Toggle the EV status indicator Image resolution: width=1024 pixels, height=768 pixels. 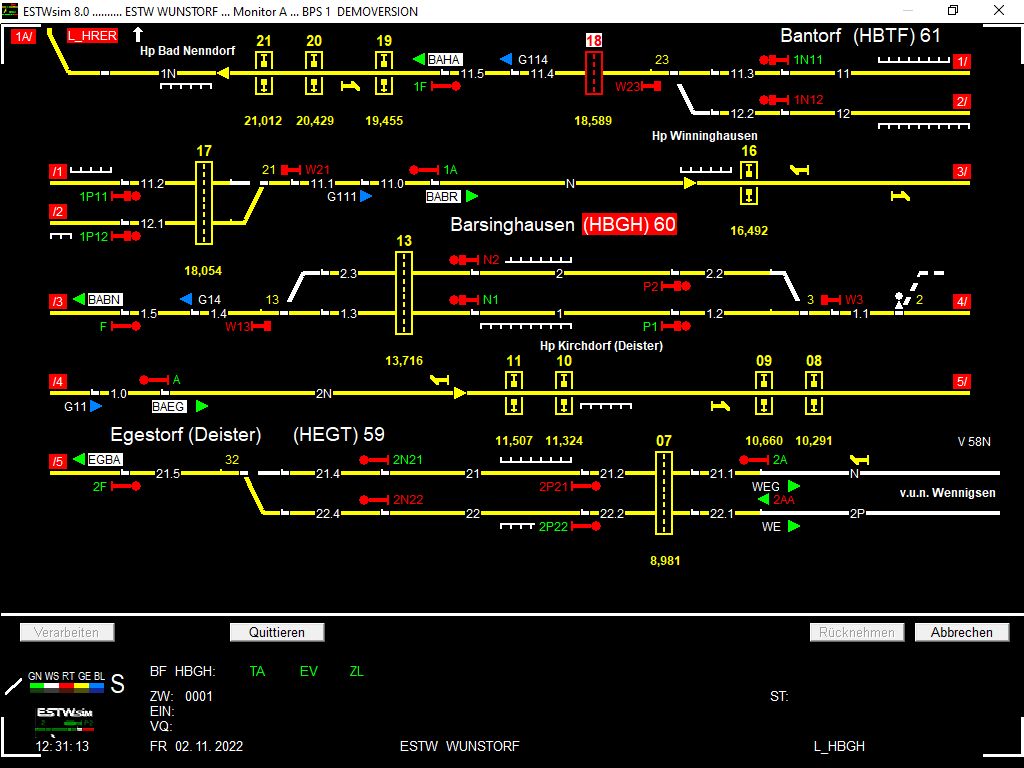tap(308, 671)
